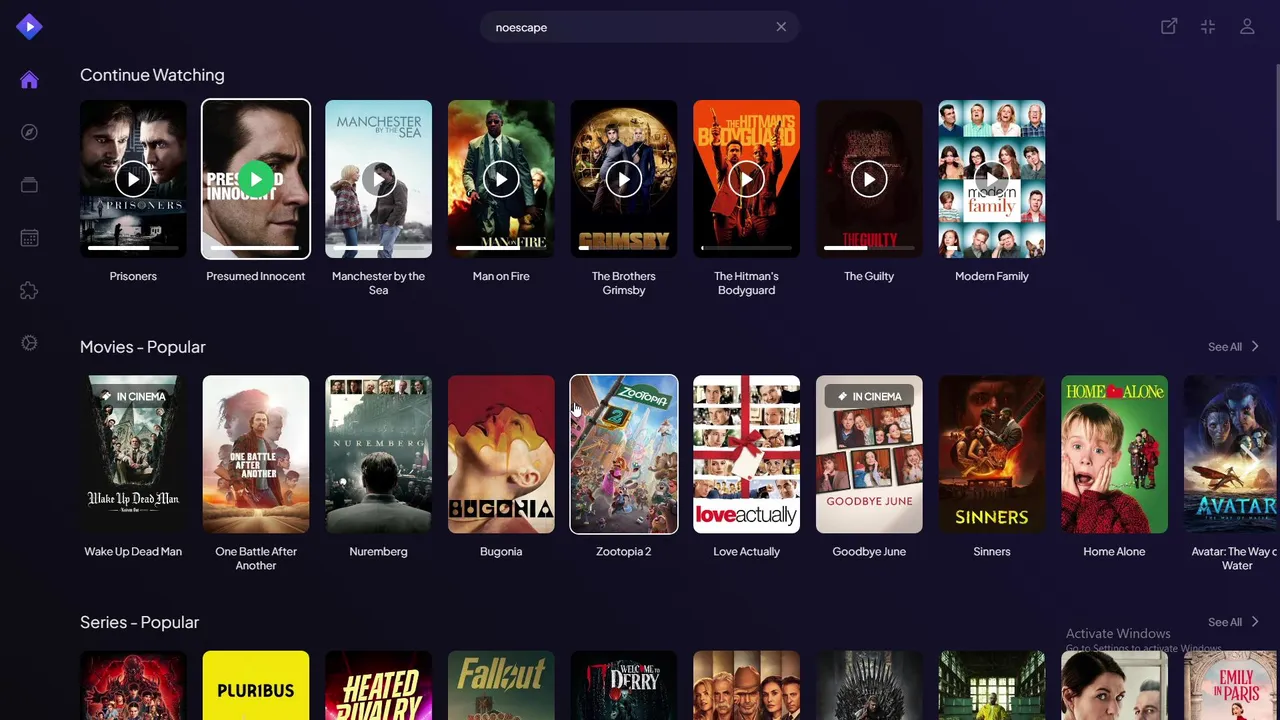Viewport: 1280px width, 720px height.
Task: Open Series - Popular See All link
Action: pos(1224,622)
